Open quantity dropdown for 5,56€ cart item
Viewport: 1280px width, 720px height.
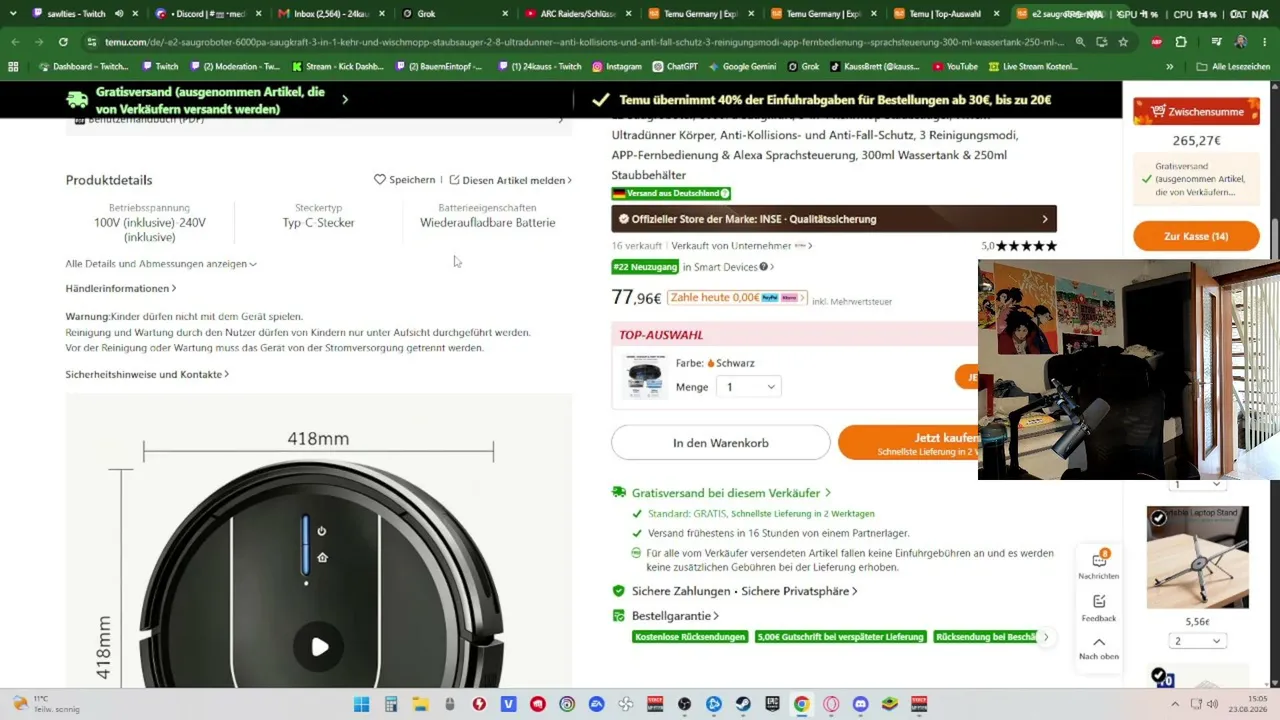pos(1197,641)
